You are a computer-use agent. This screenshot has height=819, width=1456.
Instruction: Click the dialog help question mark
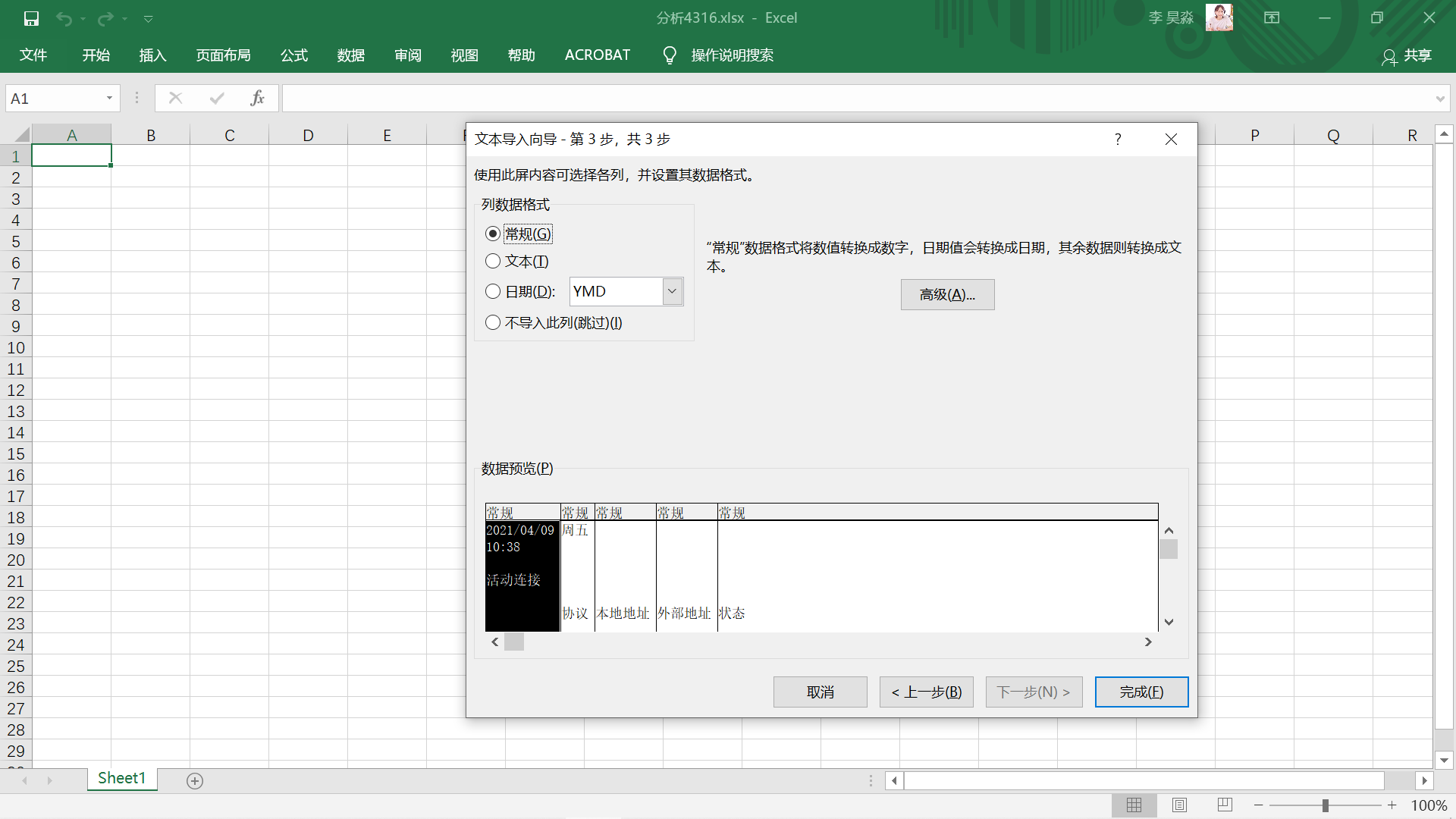[x=1118, y=139]
